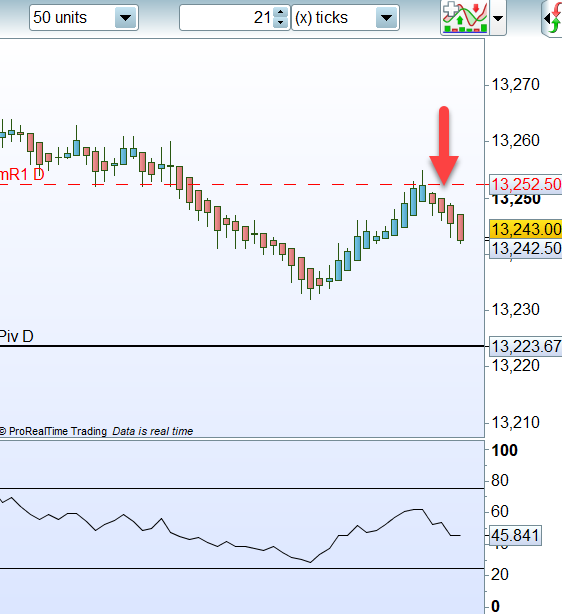The image size is (562, 614).
Task: Select the Piv D pivot line label
Action: 16,336
